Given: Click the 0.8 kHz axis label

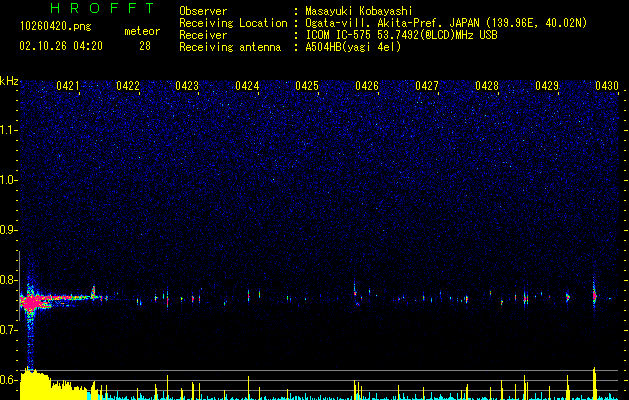Looking at the screenshot, I should [9, 280].
